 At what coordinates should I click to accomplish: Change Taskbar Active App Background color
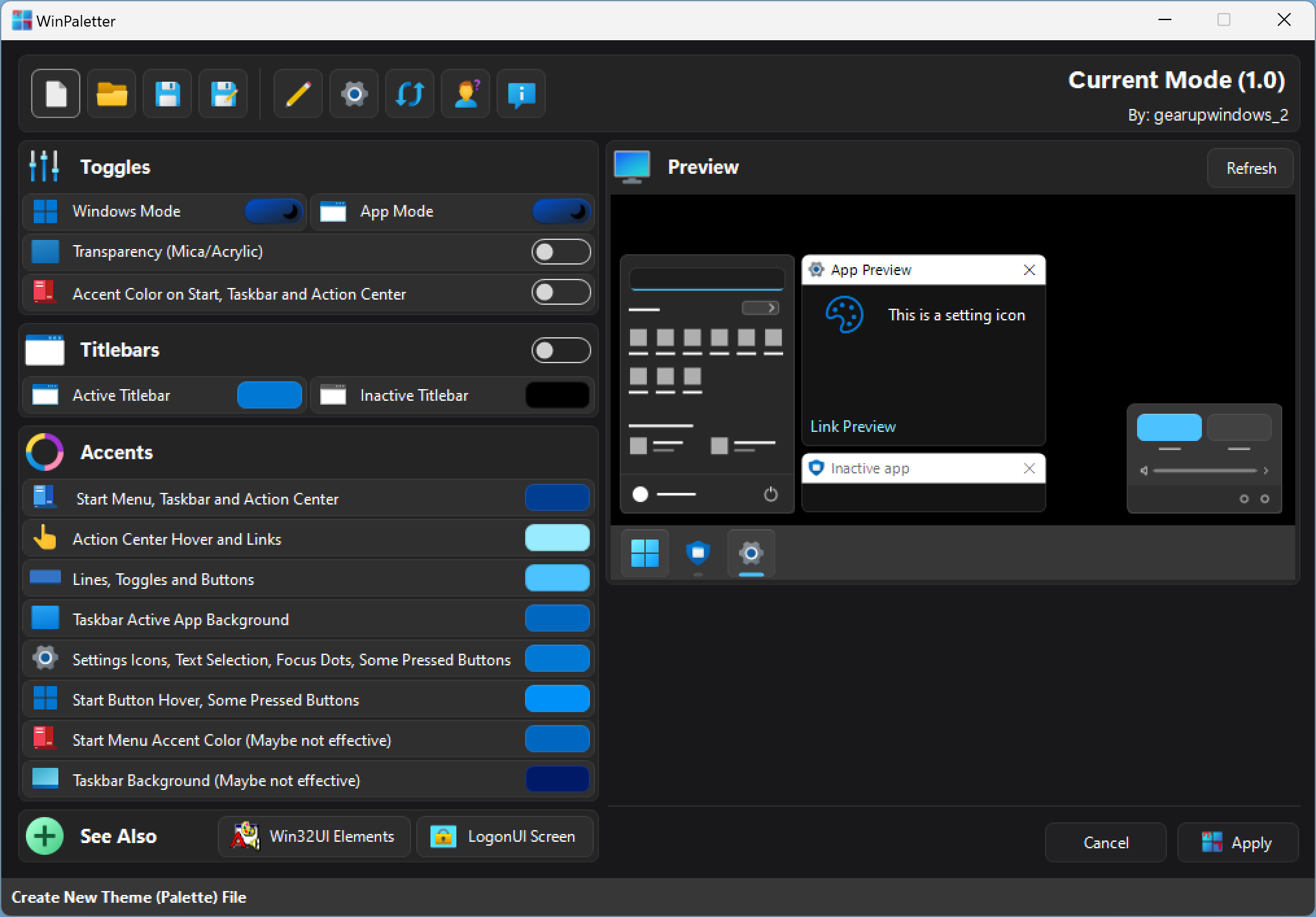(x=558, y=619)
